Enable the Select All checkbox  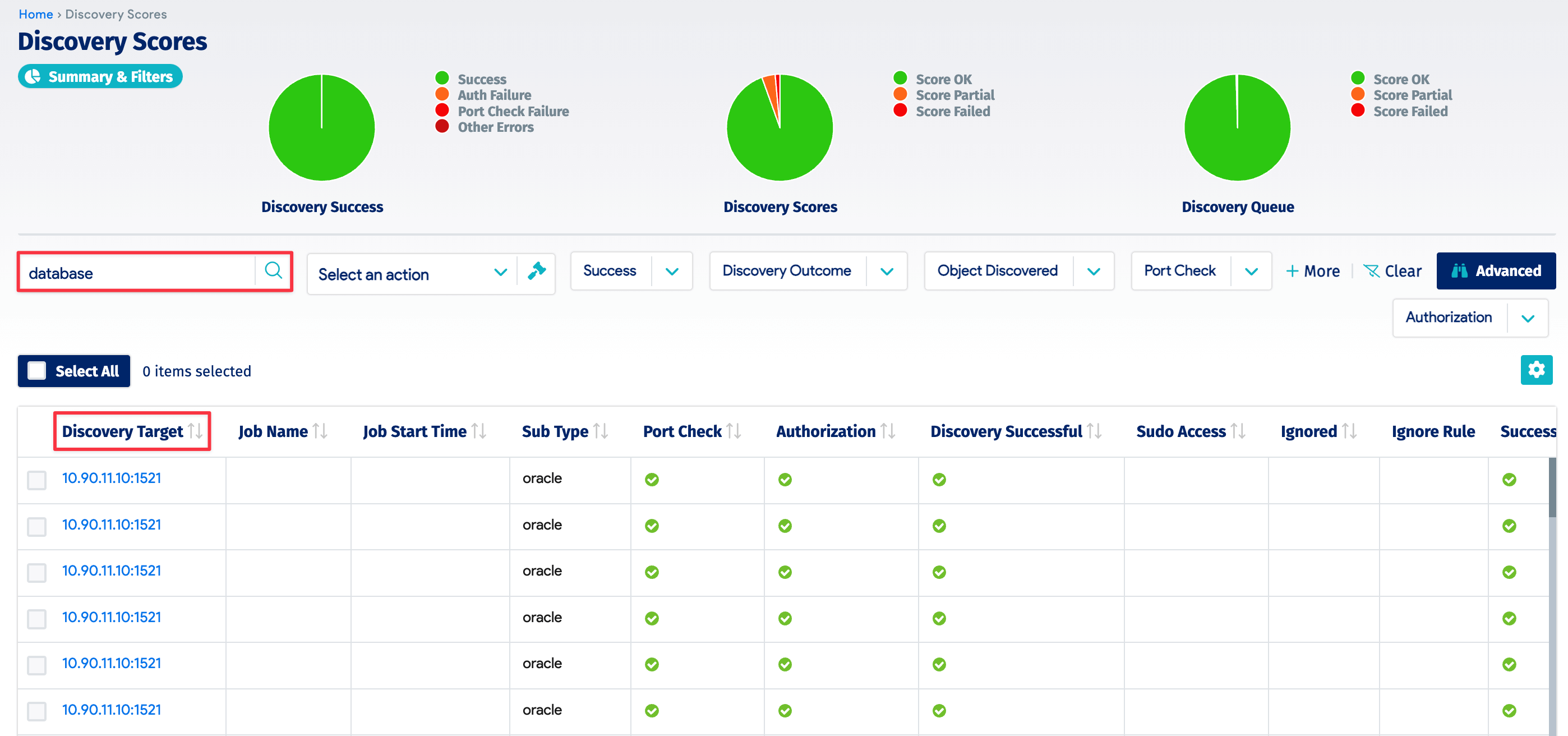pyautogui.click(x=37, y=370)
